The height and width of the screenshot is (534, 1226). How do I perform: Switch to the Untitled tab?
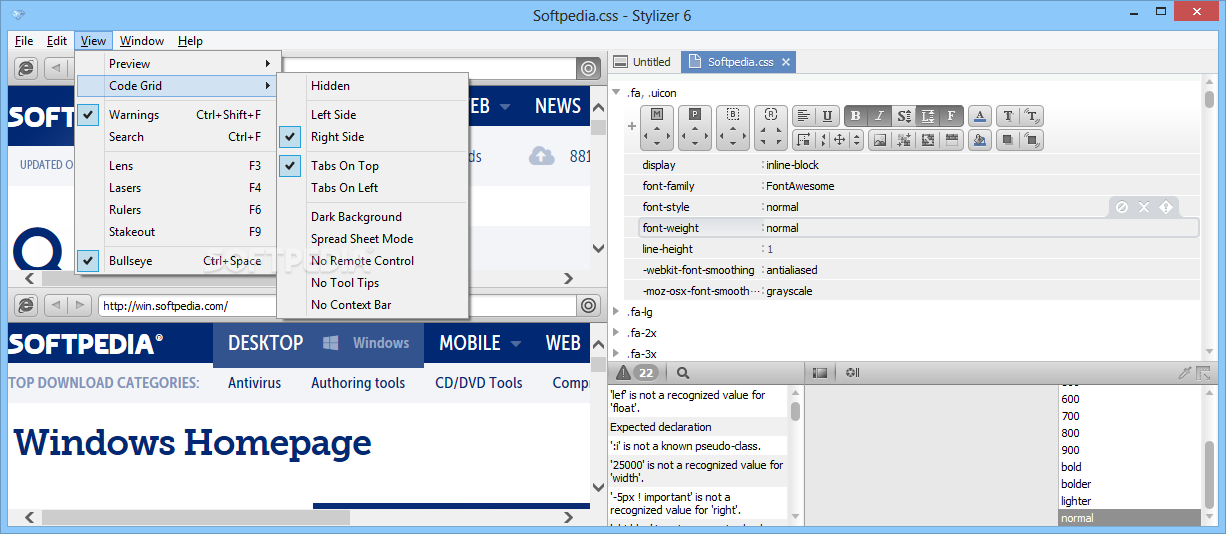click(x=642, y=62)
